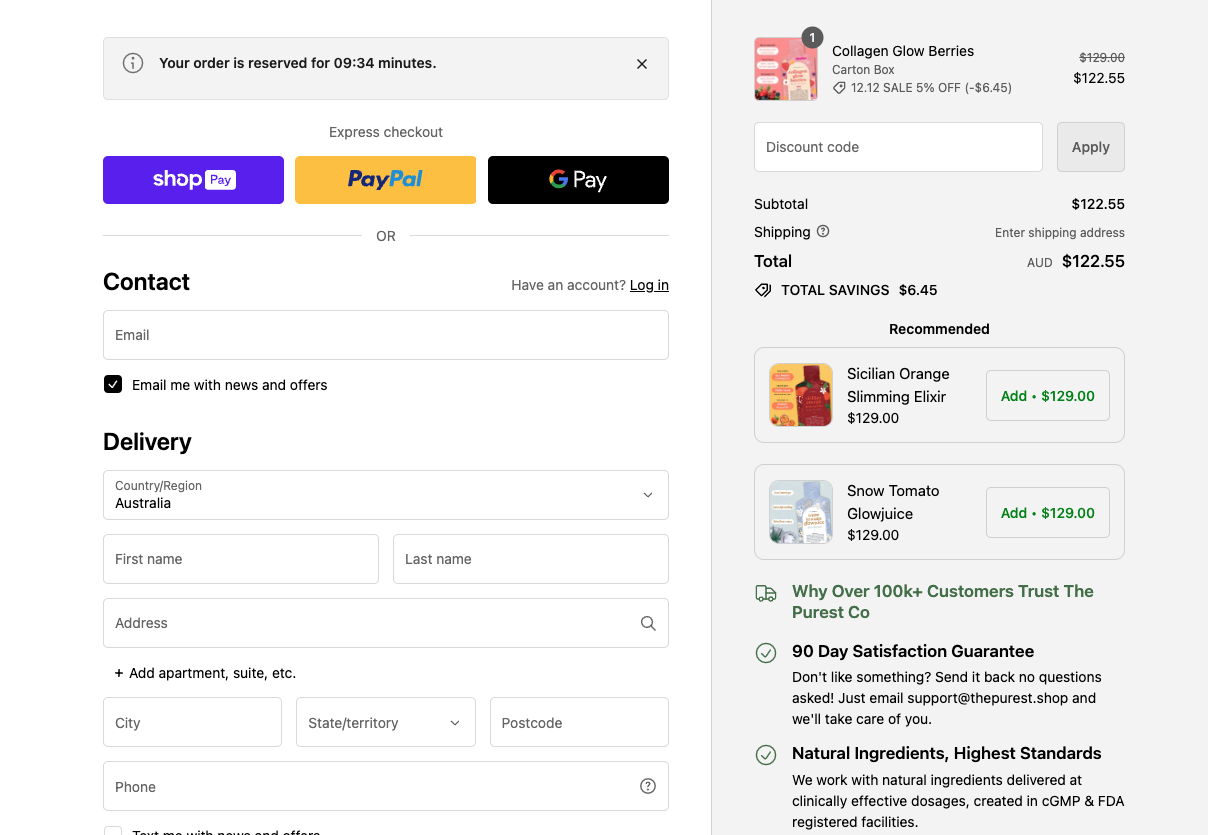Screen dimensions: 1208x835
Task: Click the delivery truck icon
Action: [x=766, y=594]
